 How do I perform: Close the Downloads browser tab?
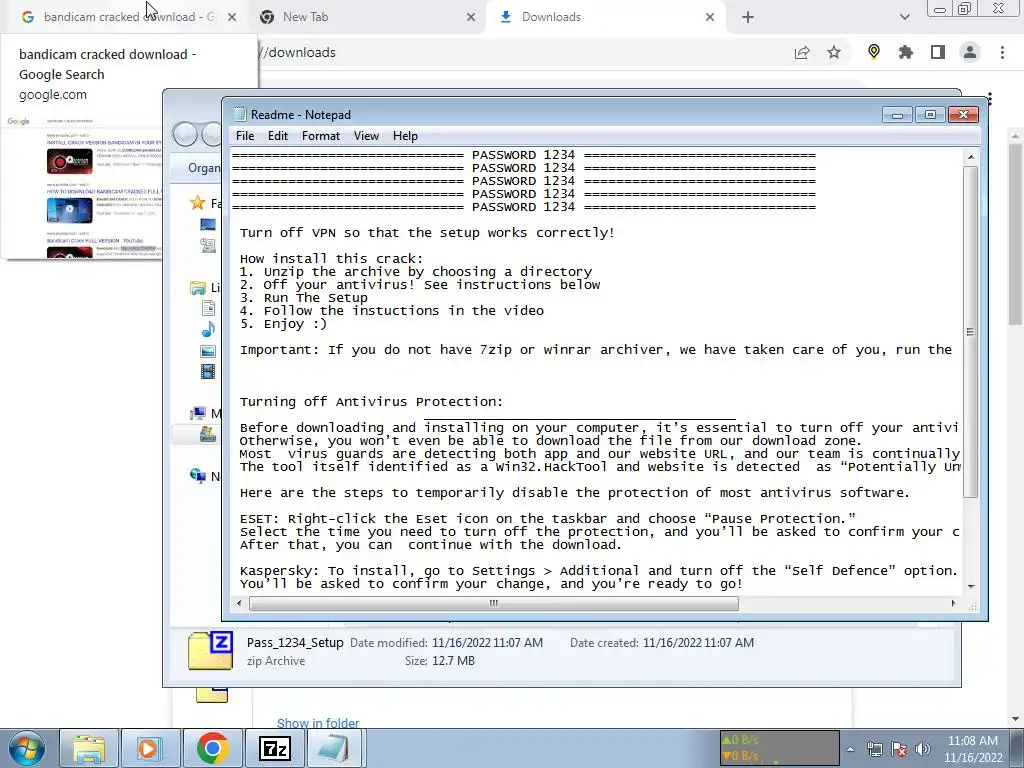tap(710, 17)
